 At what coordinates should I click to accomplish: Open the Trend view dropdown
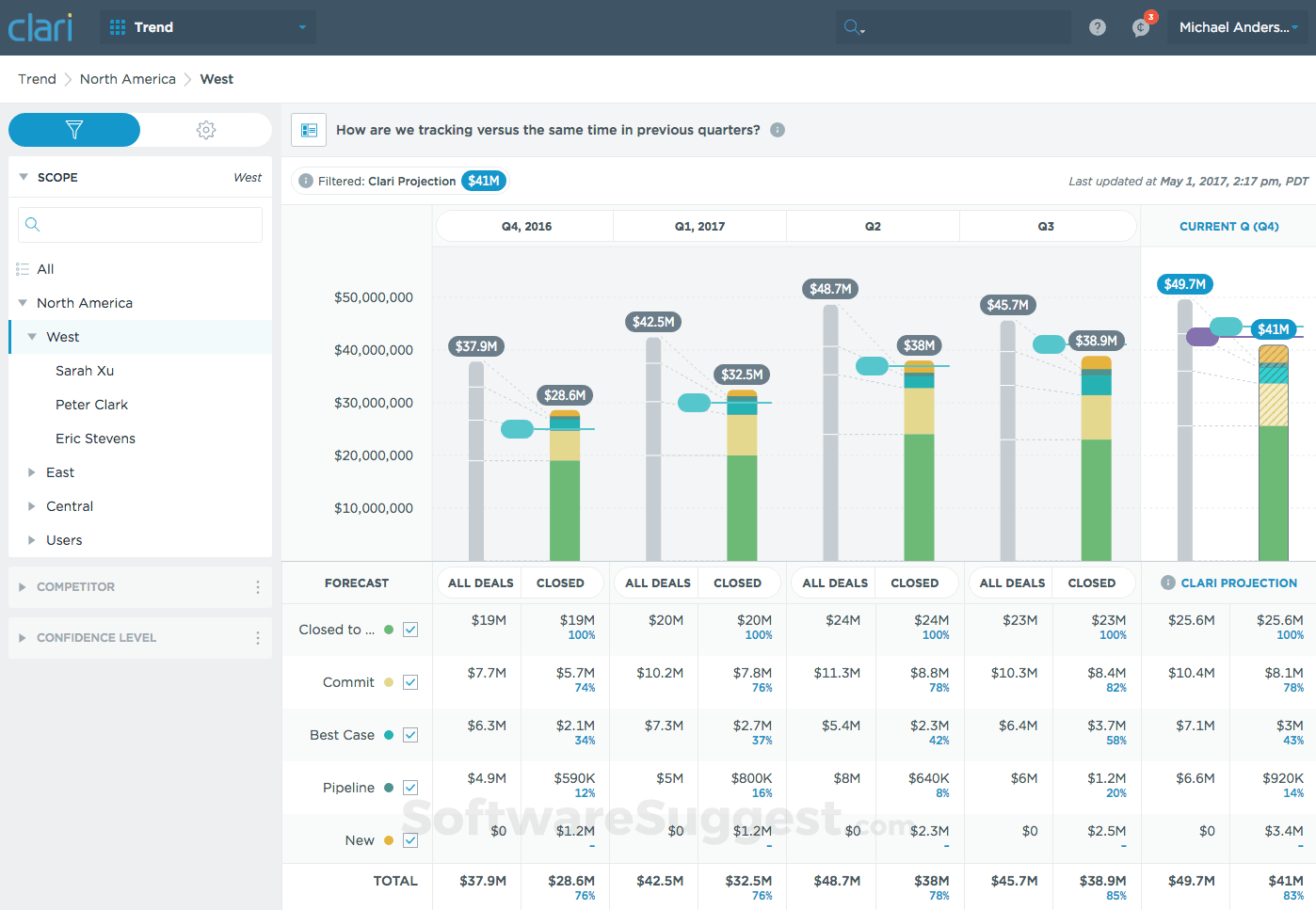point(207,26)
